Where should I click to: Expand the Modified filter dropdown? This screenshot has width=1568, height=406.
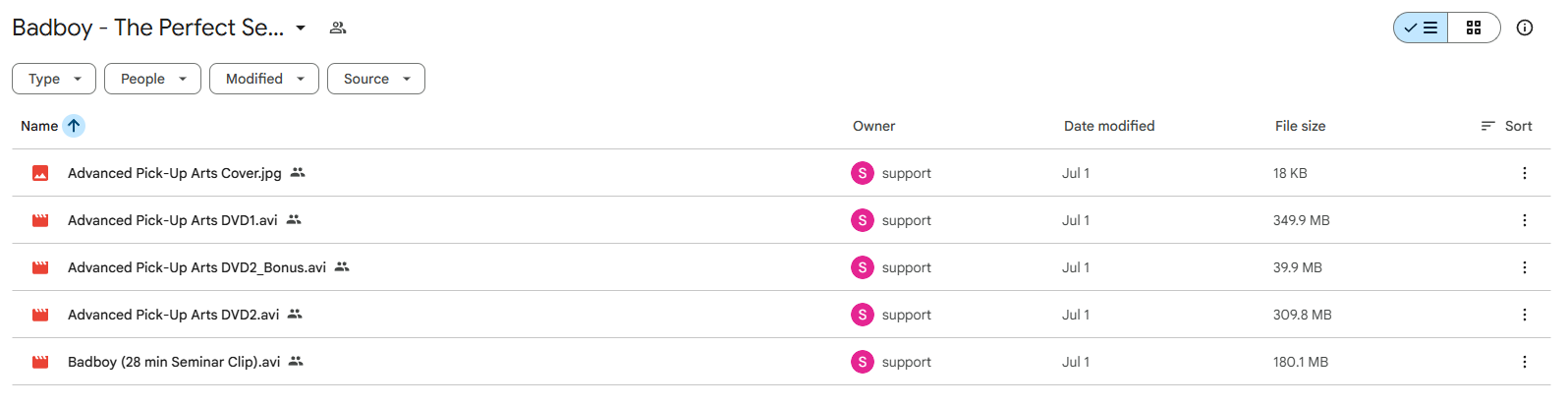pos(264,79)
